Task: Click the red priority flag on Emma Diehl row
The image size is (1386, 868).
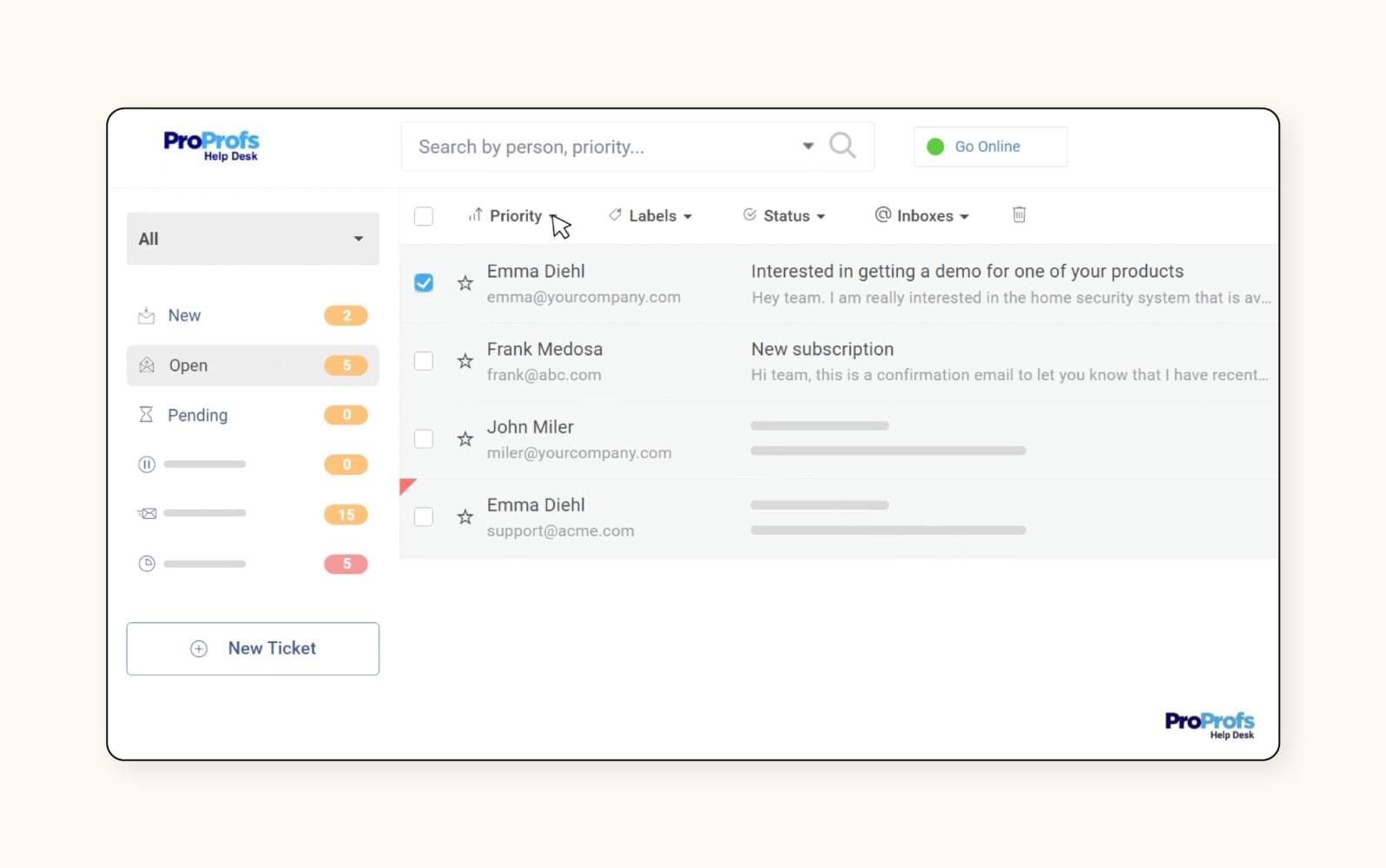Action: 406,485
